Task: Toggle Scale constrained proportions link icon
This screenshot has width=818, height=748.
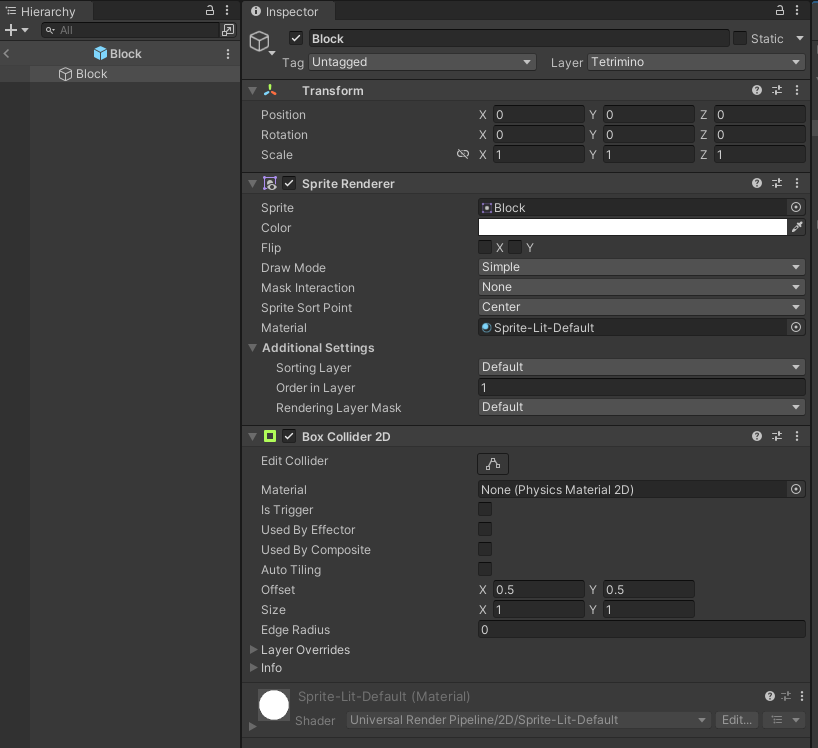Action: [x=463, y=154]
